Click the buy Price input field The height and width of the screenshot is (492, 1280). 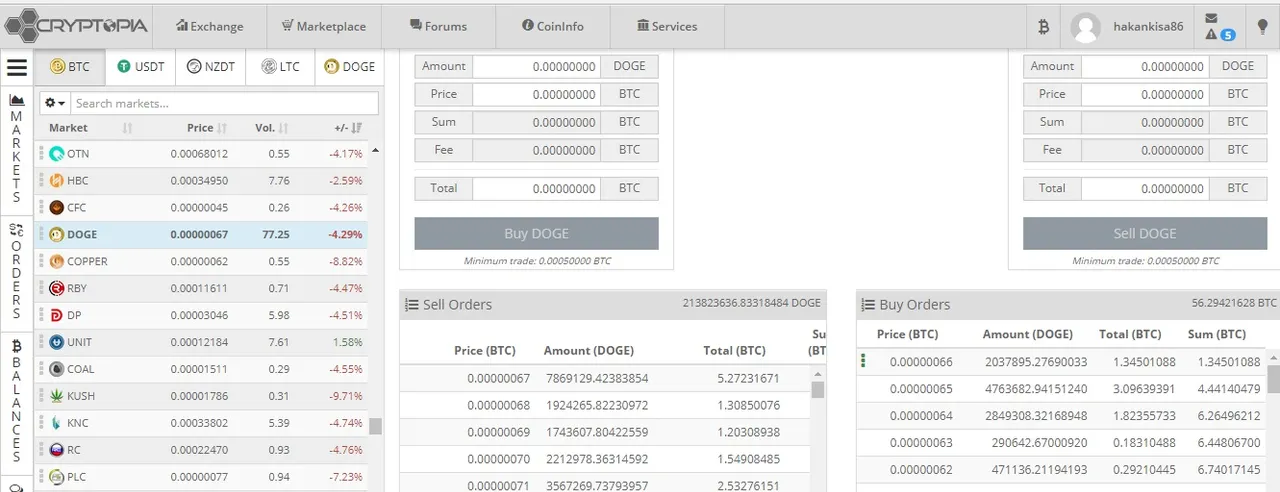point(536,94)
